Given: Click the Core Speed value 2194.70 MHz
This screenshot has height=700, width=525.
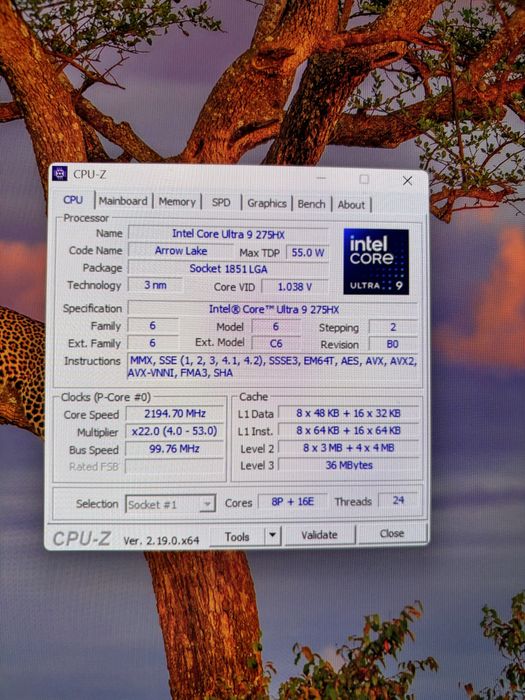Looking at the screenshot, I should tap(175, 414).
